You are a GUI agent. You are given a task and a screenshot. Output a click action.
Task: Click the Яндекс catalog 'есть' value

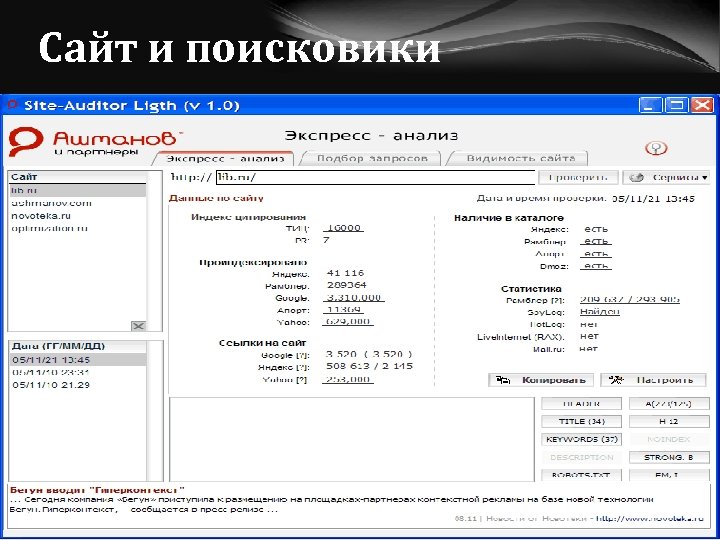(x=596, y=229)
